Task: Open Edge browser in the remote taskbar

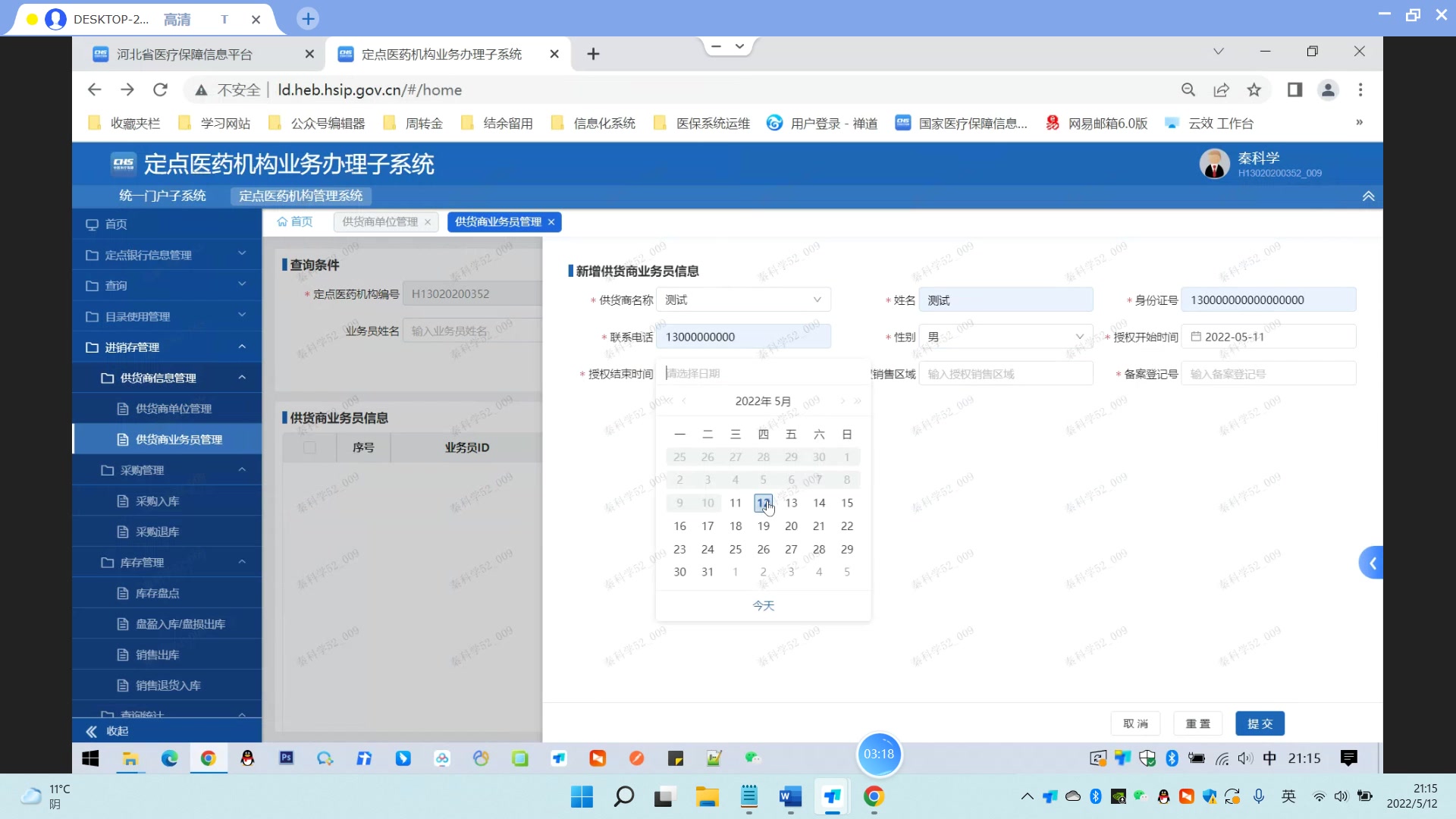Action: click(169, 758)
